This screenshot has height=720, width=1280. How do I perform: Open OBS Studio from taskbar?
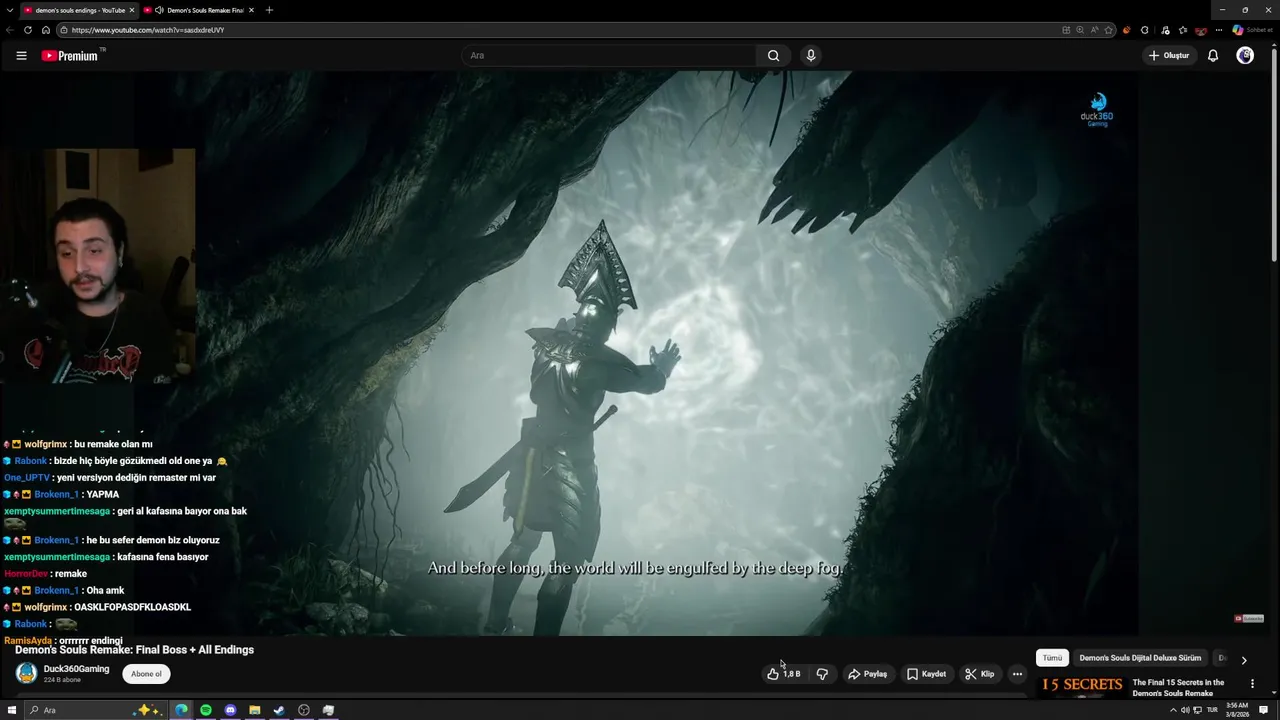point(304,710)
